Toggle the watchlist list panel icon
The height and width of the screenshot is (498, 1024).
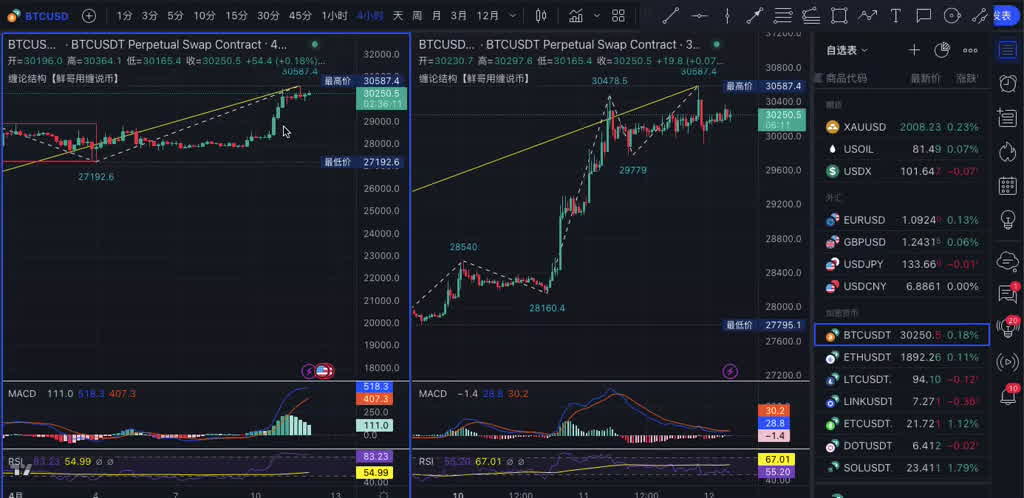pos(1007,50)
